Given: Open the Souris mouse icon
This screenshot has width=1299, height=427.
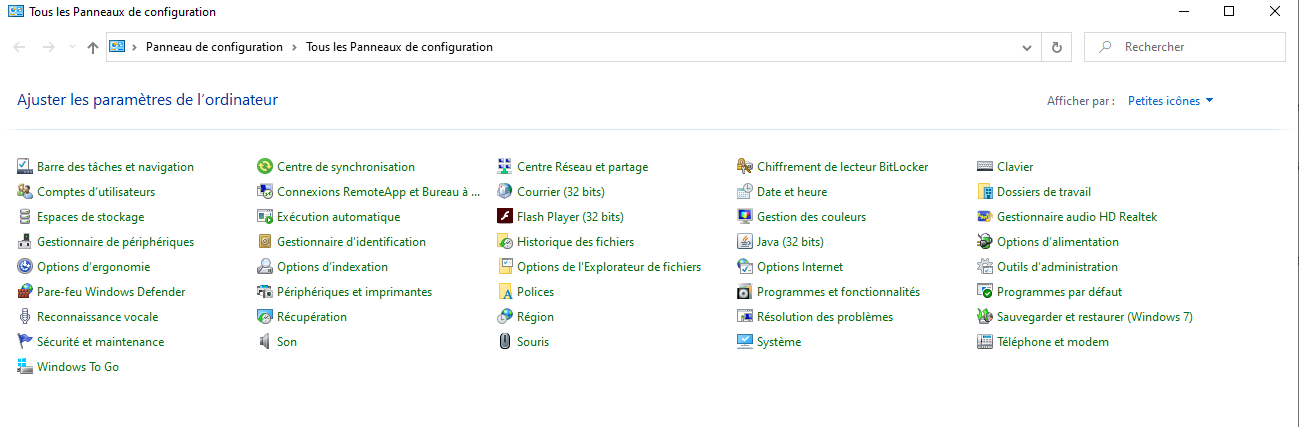Looking at the screenshot, I should point(506,342).
